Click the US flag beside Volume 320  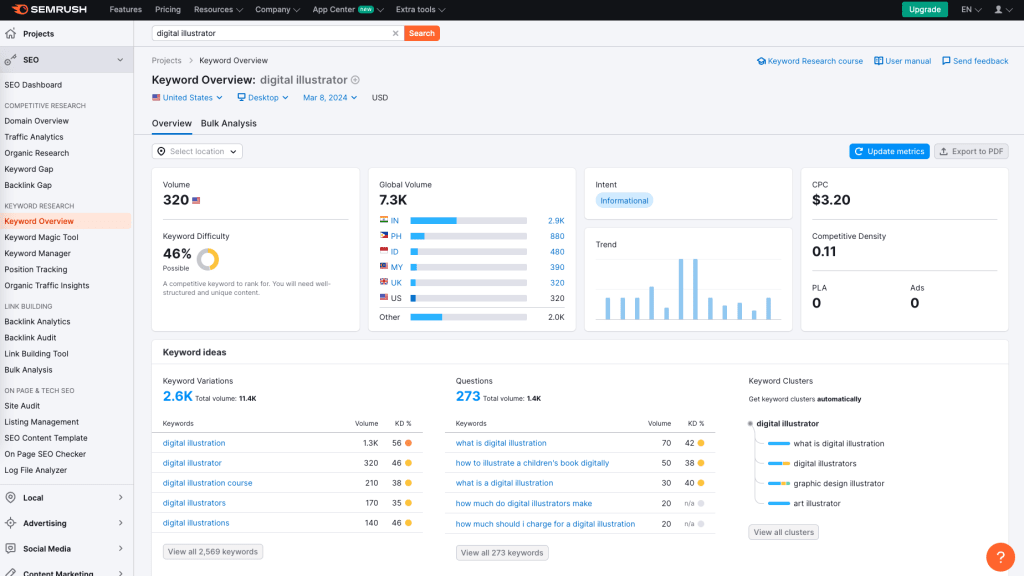click(196, 200)
